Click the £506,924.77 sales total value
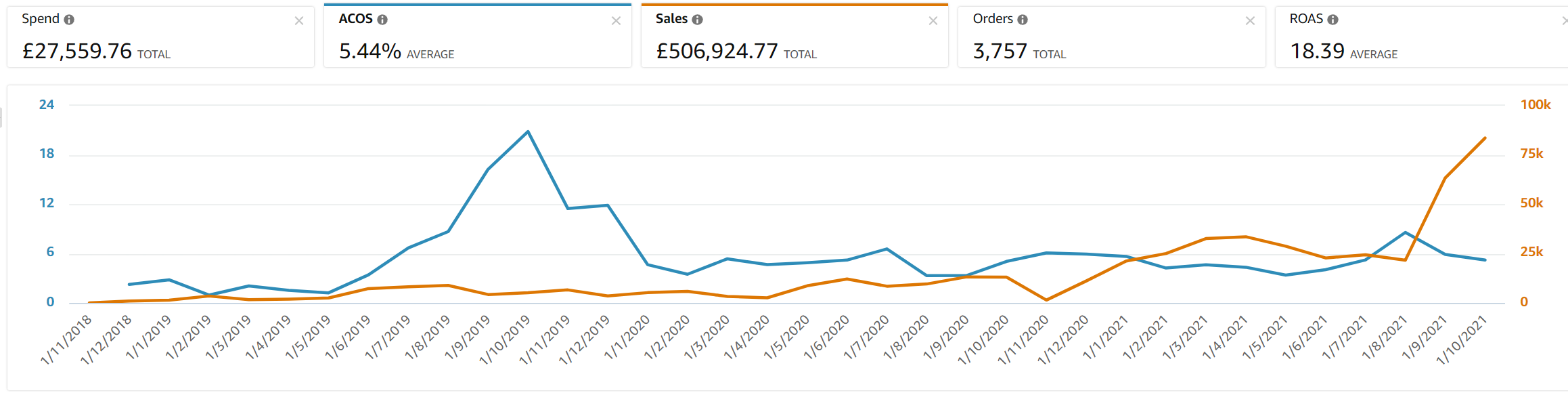The width and height of the screenshot is (1568, 393). (717, 51)
